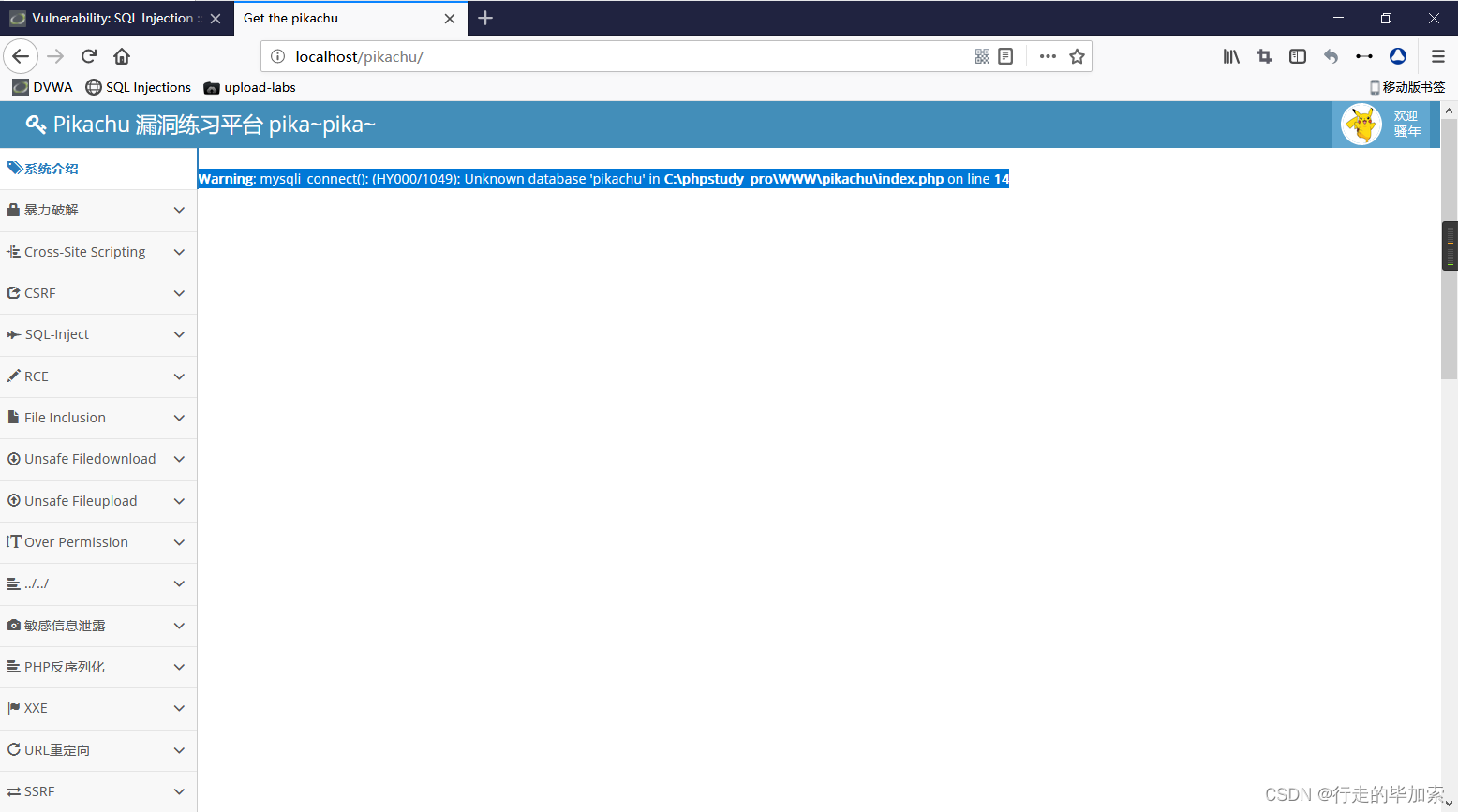This screenshot has height=812, width=1458.
Task: Close the Vulnerability: SQL Injection tab
Action: (216, 19)
